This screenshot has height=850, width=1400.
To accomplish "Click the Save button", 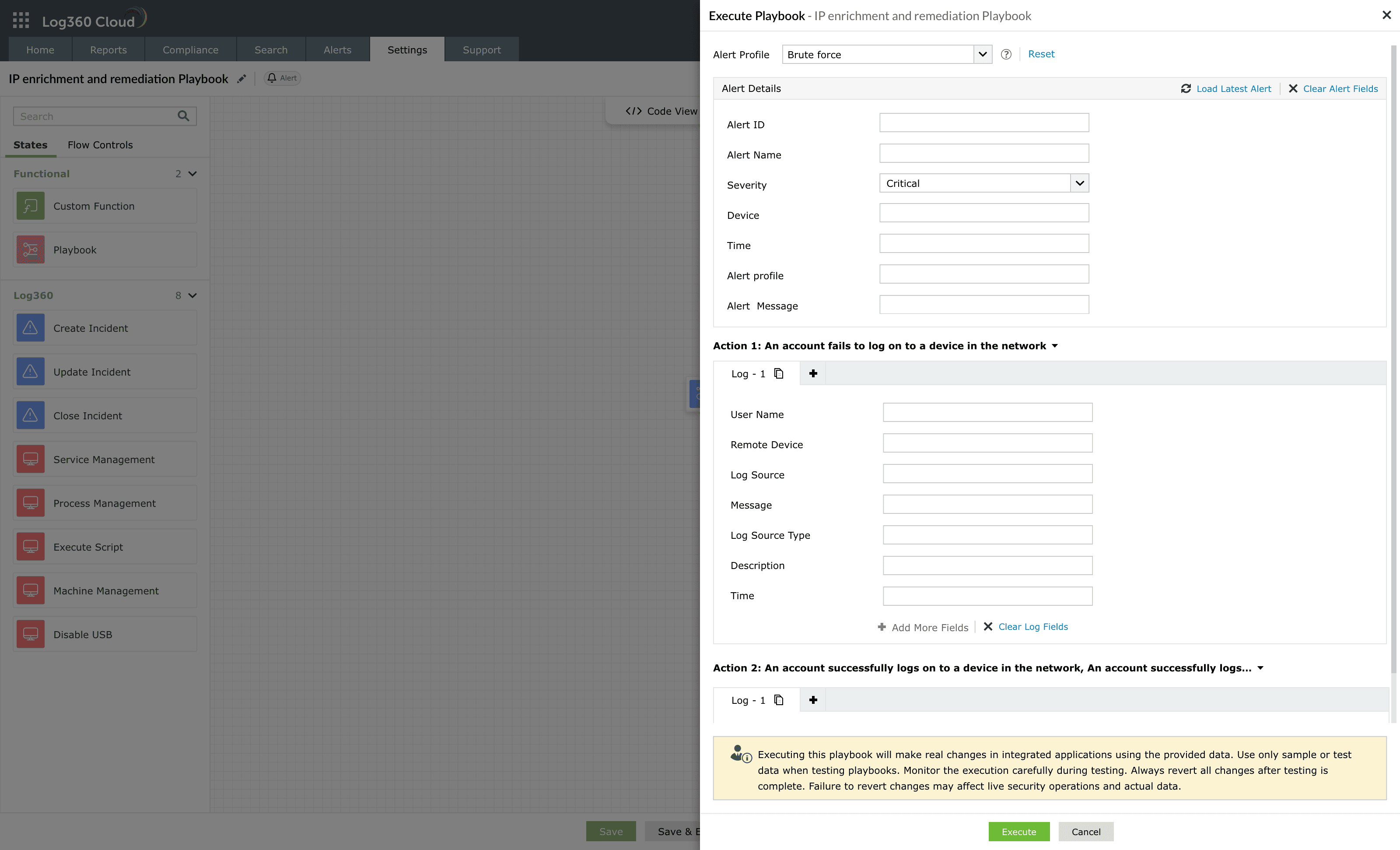I will 611,831.
